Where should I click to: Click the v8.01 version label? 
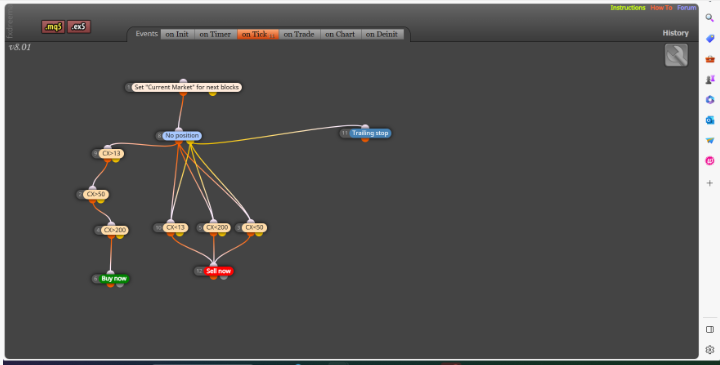pyautogui.click(x=20, y=47)
